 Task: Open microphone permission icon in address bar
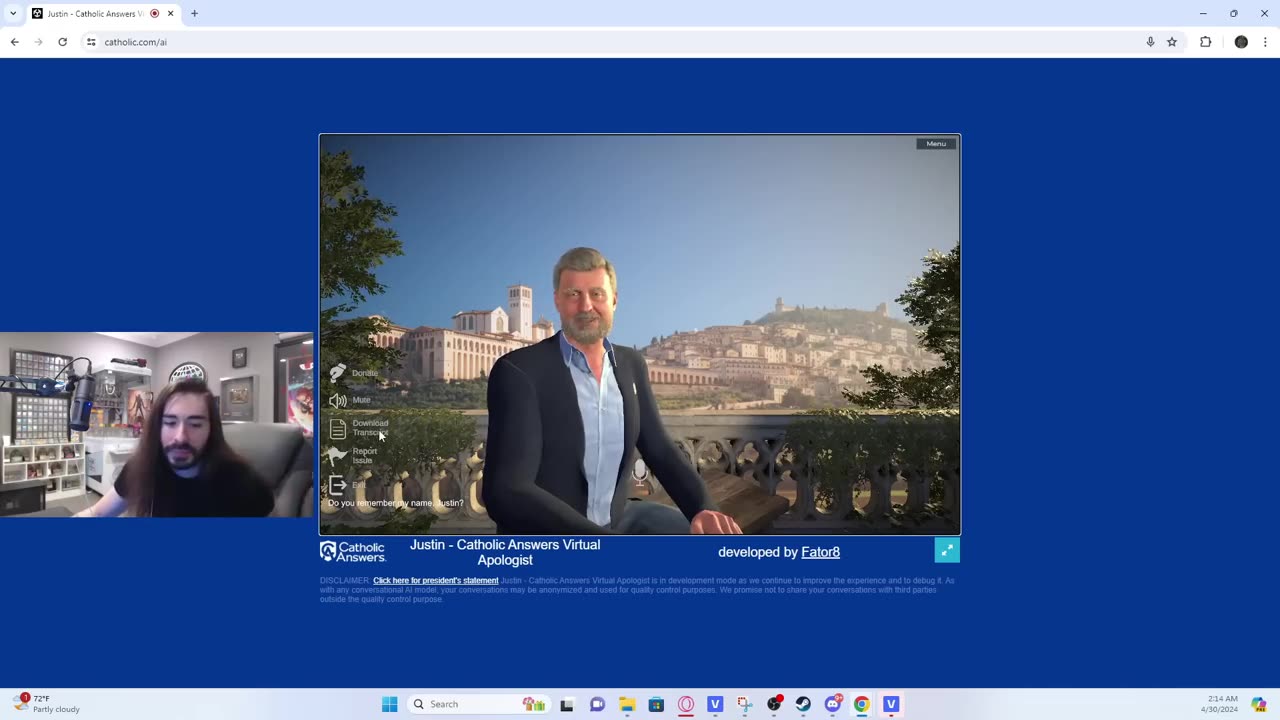click(x=1150, y=42)
